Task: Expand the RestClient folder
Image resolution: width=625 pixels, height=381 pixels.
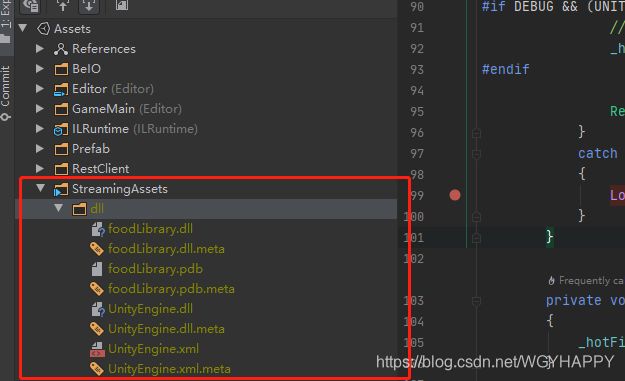Action: tap(39, 168)
